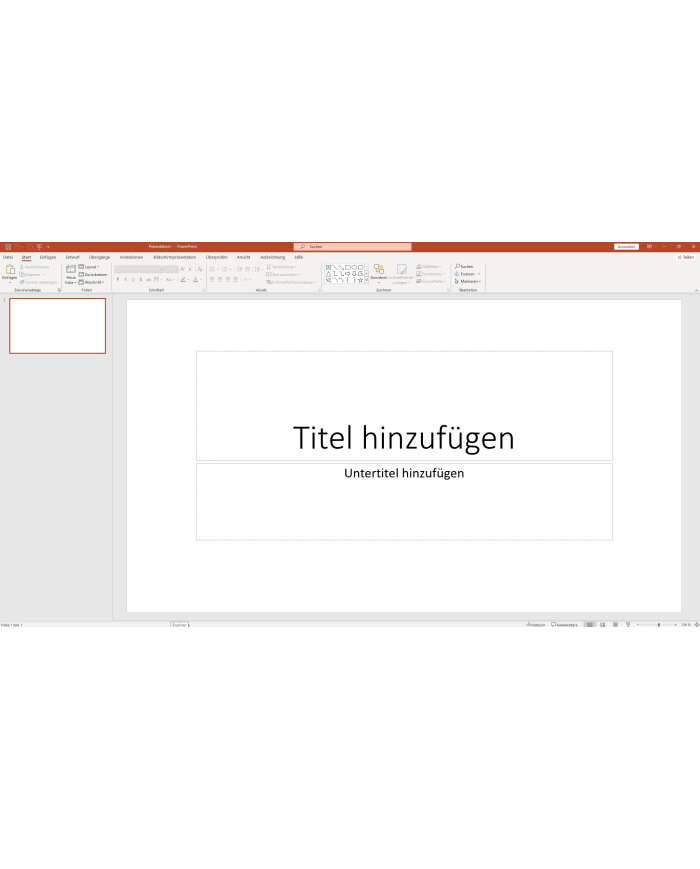
Task: Open the Layout dropdown
Action: [89, 267]
